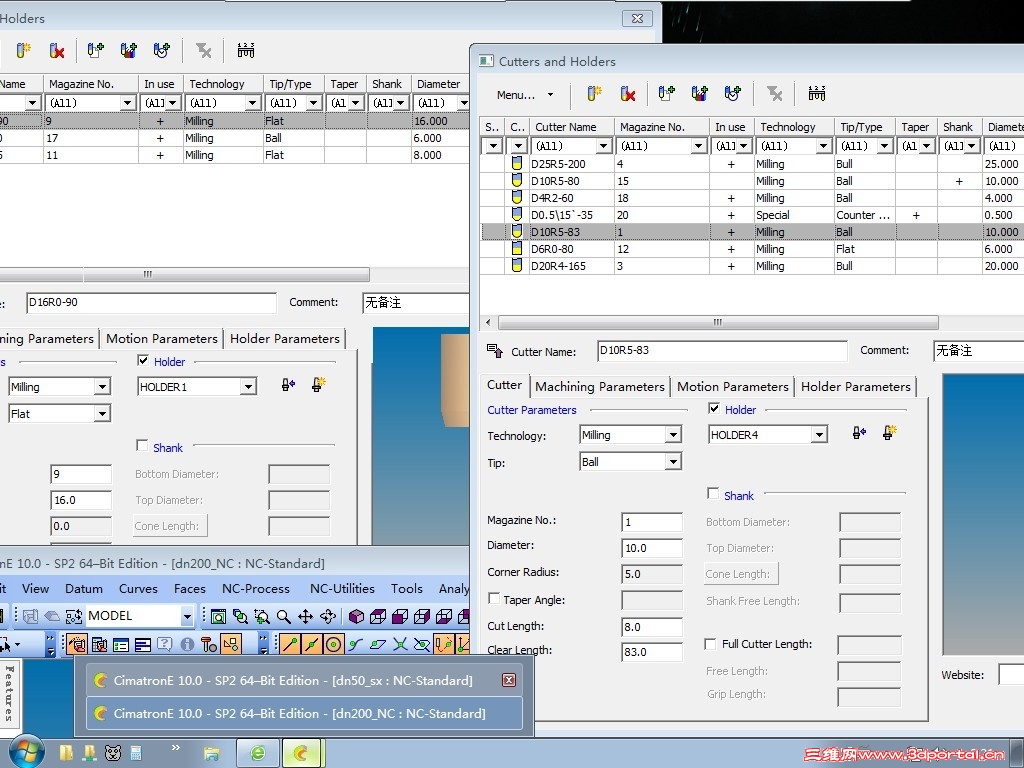Image resolution: width=1024 pixels, height=768 pixels.
Task: Click the New Cutter icon in the front Cutters and Holders window
Action: pyautogui.click(x=594, y=94)
